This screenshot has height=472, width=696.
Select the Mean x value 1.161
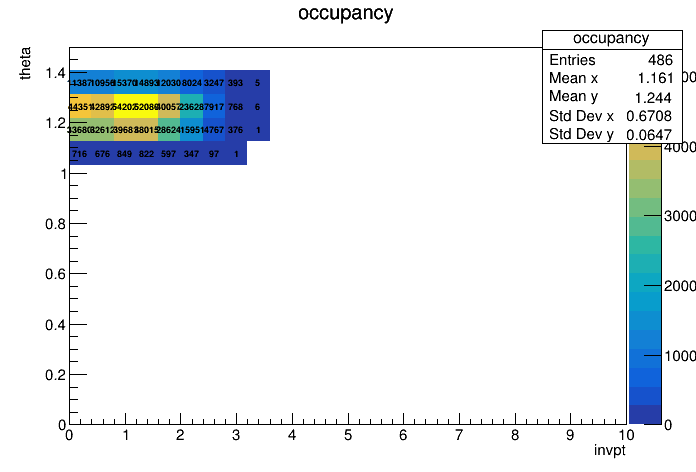655,78
